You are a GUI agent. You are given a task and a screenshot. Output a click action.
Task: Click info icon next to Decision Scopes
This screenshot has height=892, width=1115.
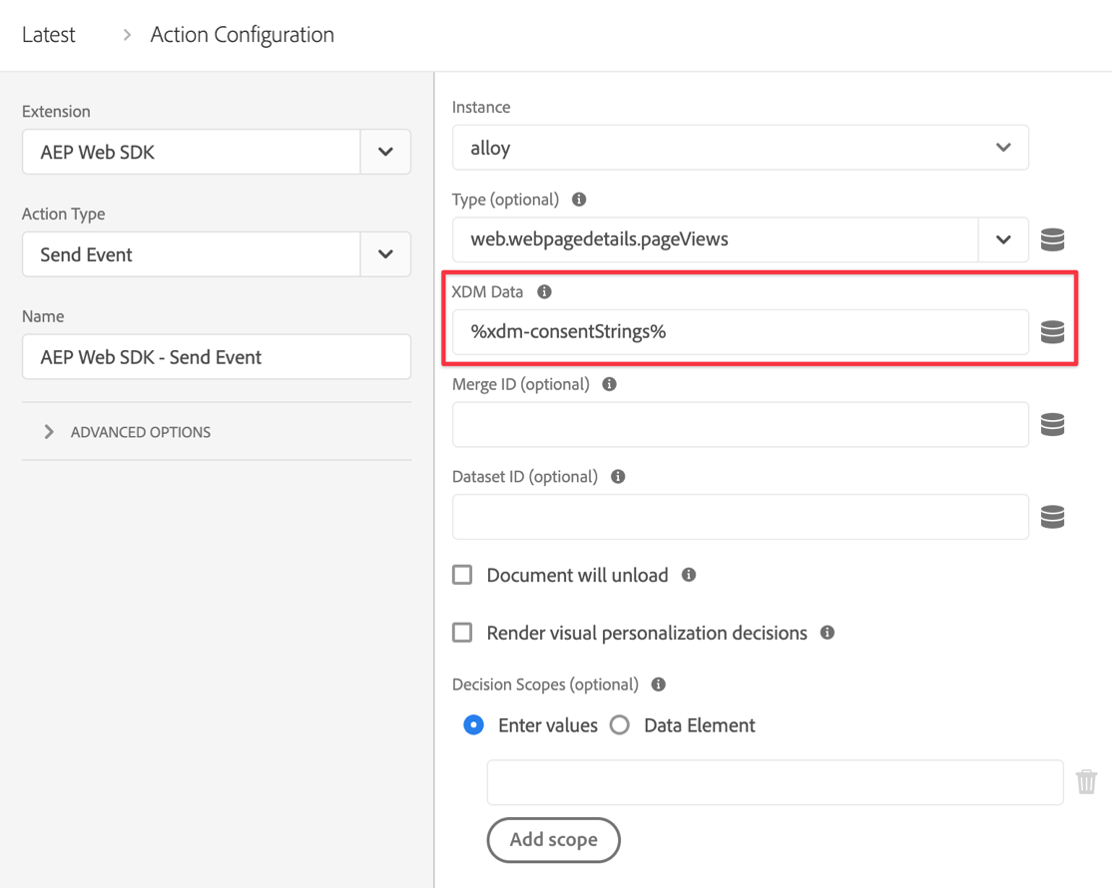pos(658,685)
